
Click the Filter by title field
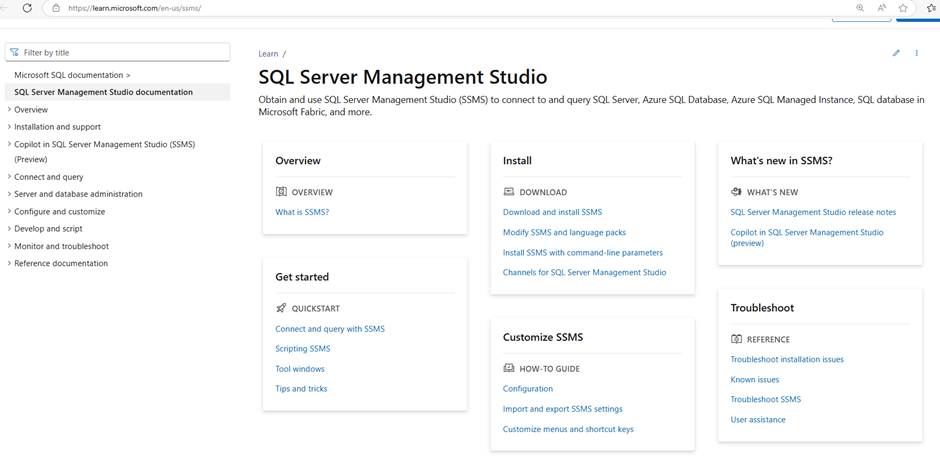(118, 53)
